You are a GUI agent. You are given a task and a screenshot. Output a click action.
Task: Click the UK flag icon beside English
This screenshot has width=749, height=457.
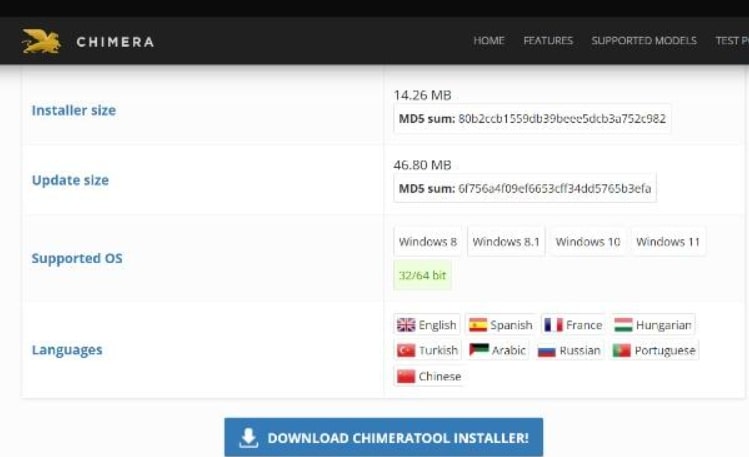406,325
